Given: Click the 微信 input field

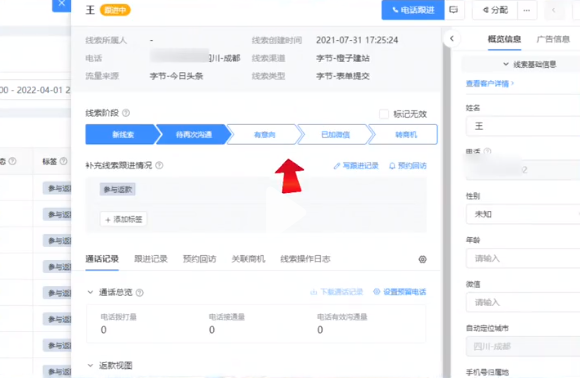Looking at the screenshot, I should (523, 302).
